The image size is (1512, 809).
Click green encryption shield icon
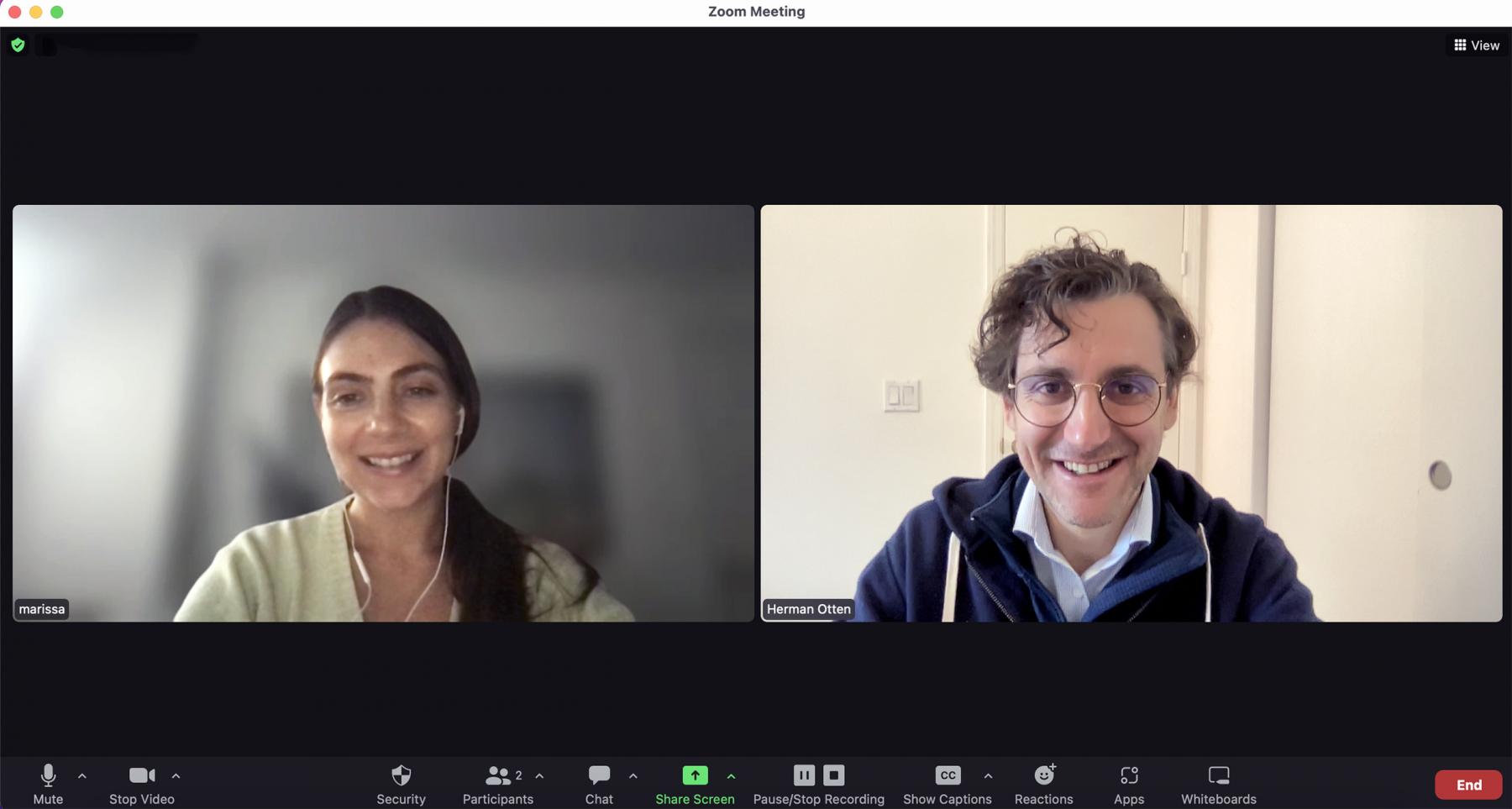[18, 45]
